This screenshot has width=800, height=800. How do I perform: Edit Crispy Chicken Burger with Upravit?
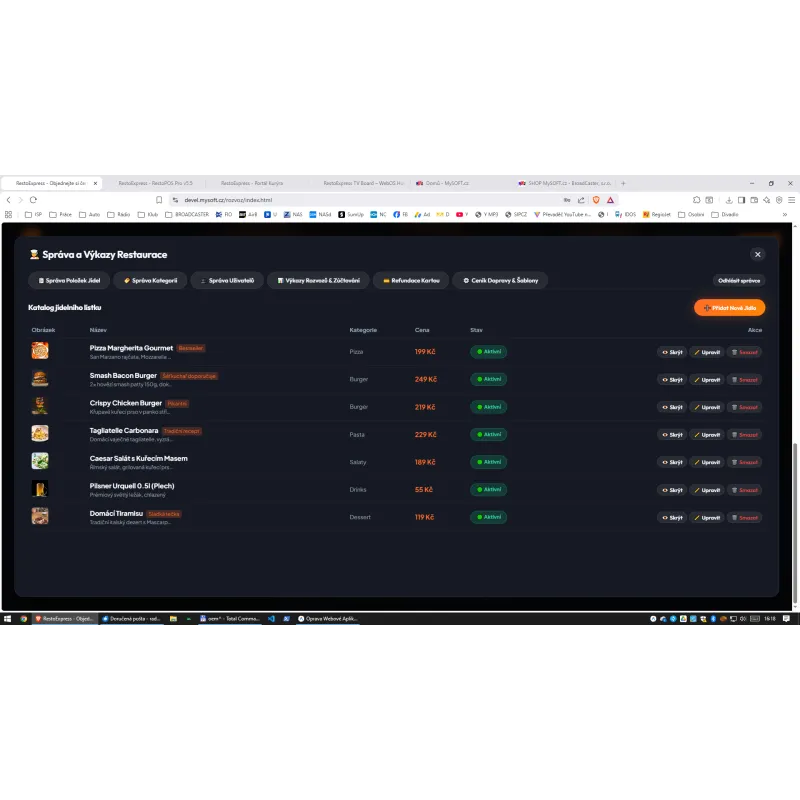[x=707, y=407]
